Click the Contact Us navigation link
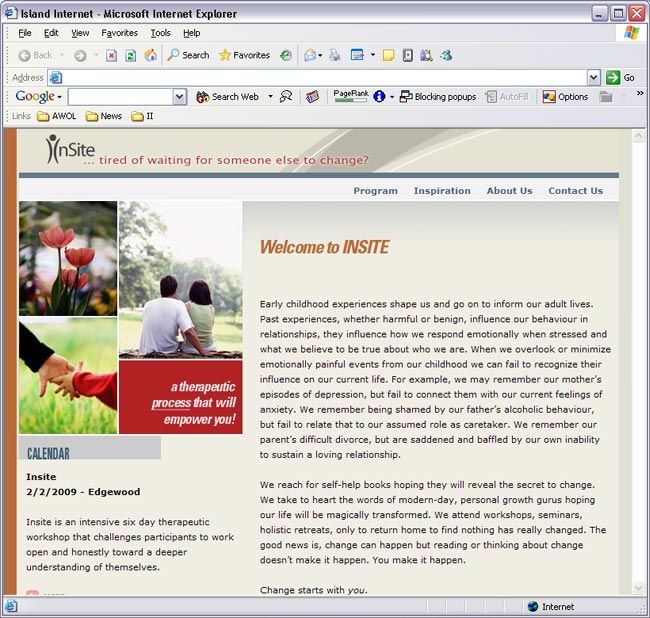This screenshot has width=650, height=618. [x=575, y=191]
